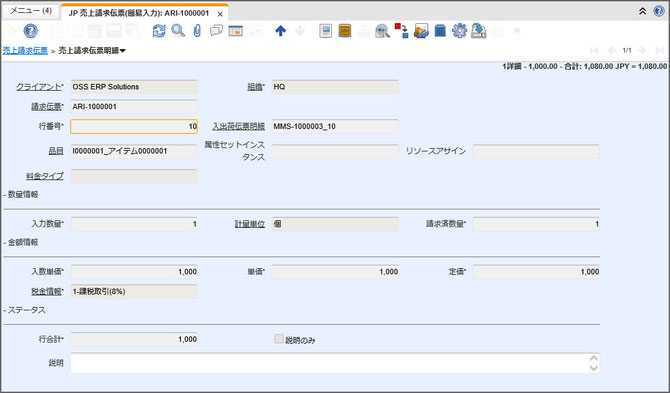The height and width of the screenshot is (393, 670).
Task: Open the Chat speech-bubble tool
Action: point(217,31)
